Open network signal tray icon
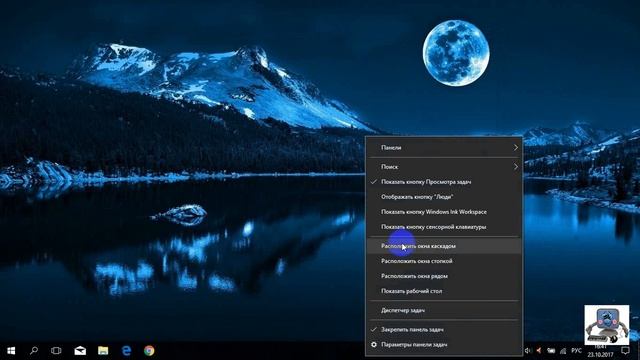Screen dimensions: 640x360 point(563,351)
